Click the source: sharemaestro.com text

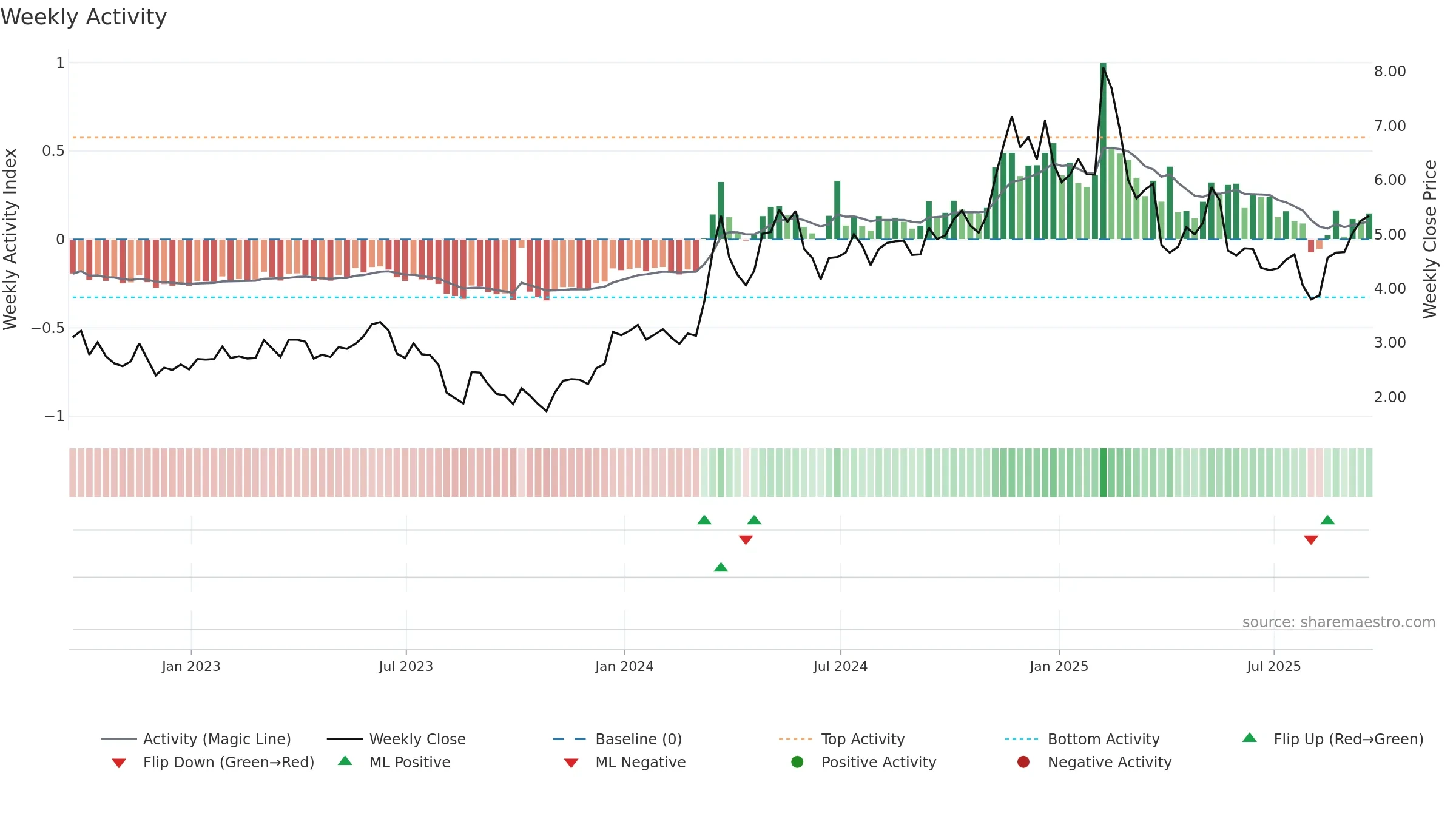(1339, 622)
